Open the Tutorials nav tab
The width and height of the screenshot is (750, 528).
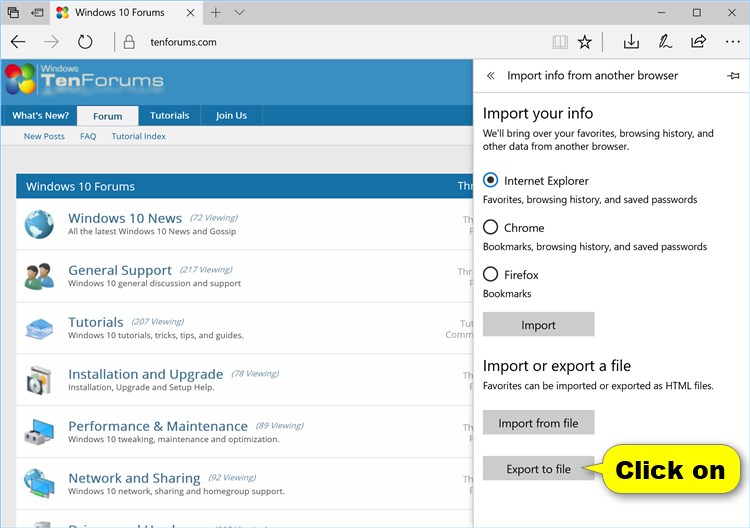point(169,116)
